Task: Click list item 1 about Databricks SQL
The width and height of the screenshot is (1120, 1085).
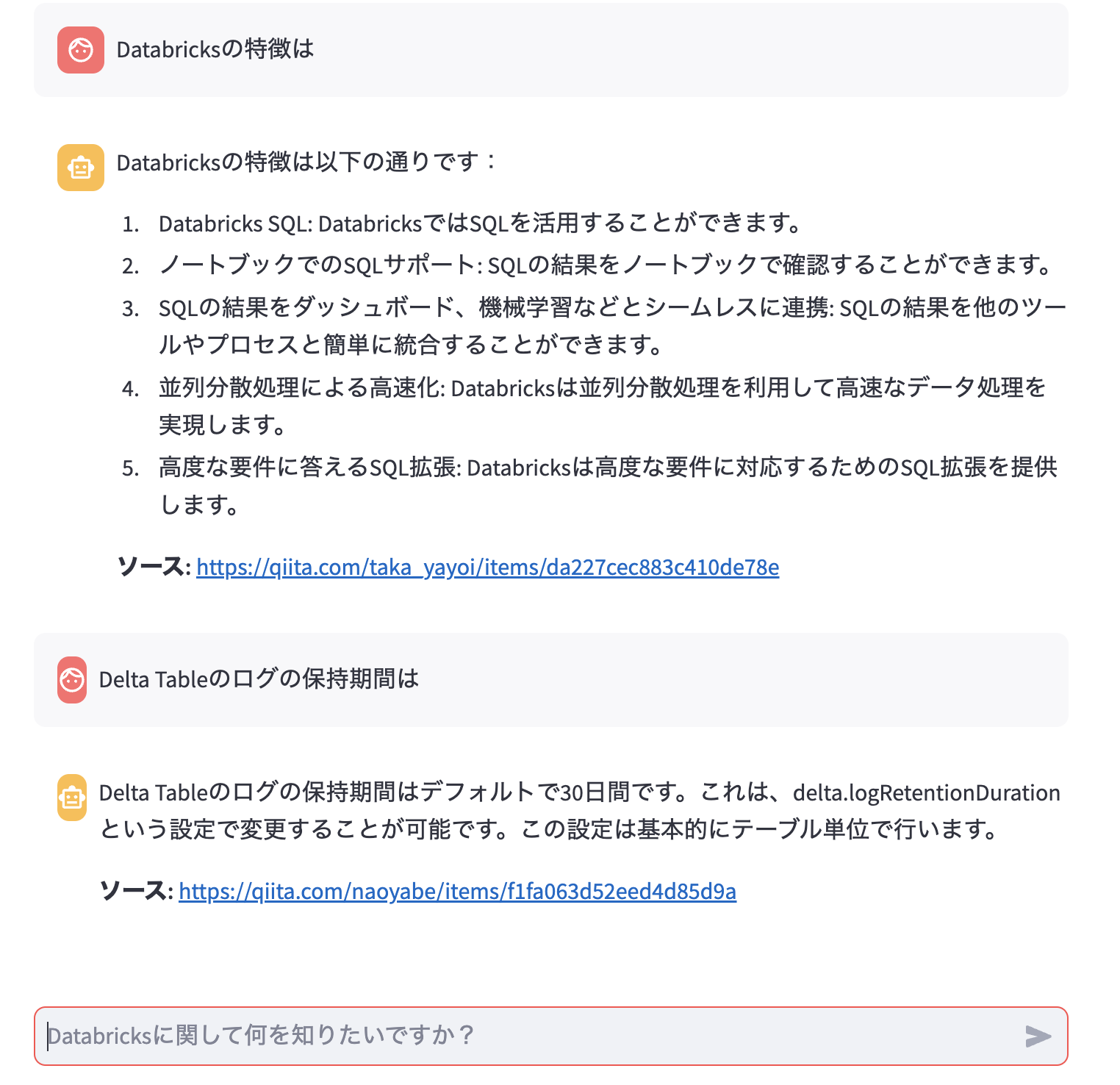Action: coord(479,223)
